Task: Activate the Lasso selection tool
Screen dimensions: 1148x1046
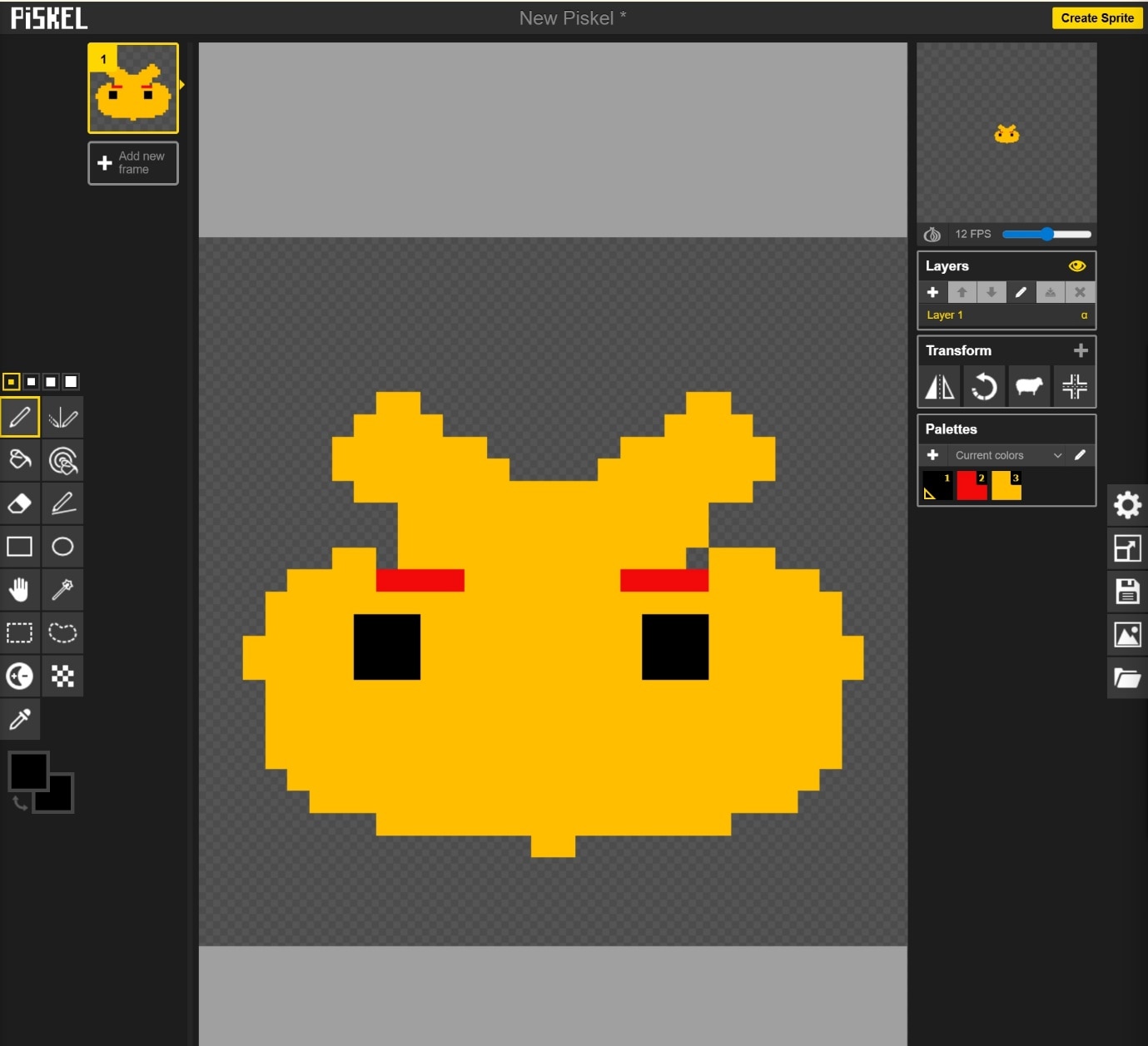Action: pos(62,633)
